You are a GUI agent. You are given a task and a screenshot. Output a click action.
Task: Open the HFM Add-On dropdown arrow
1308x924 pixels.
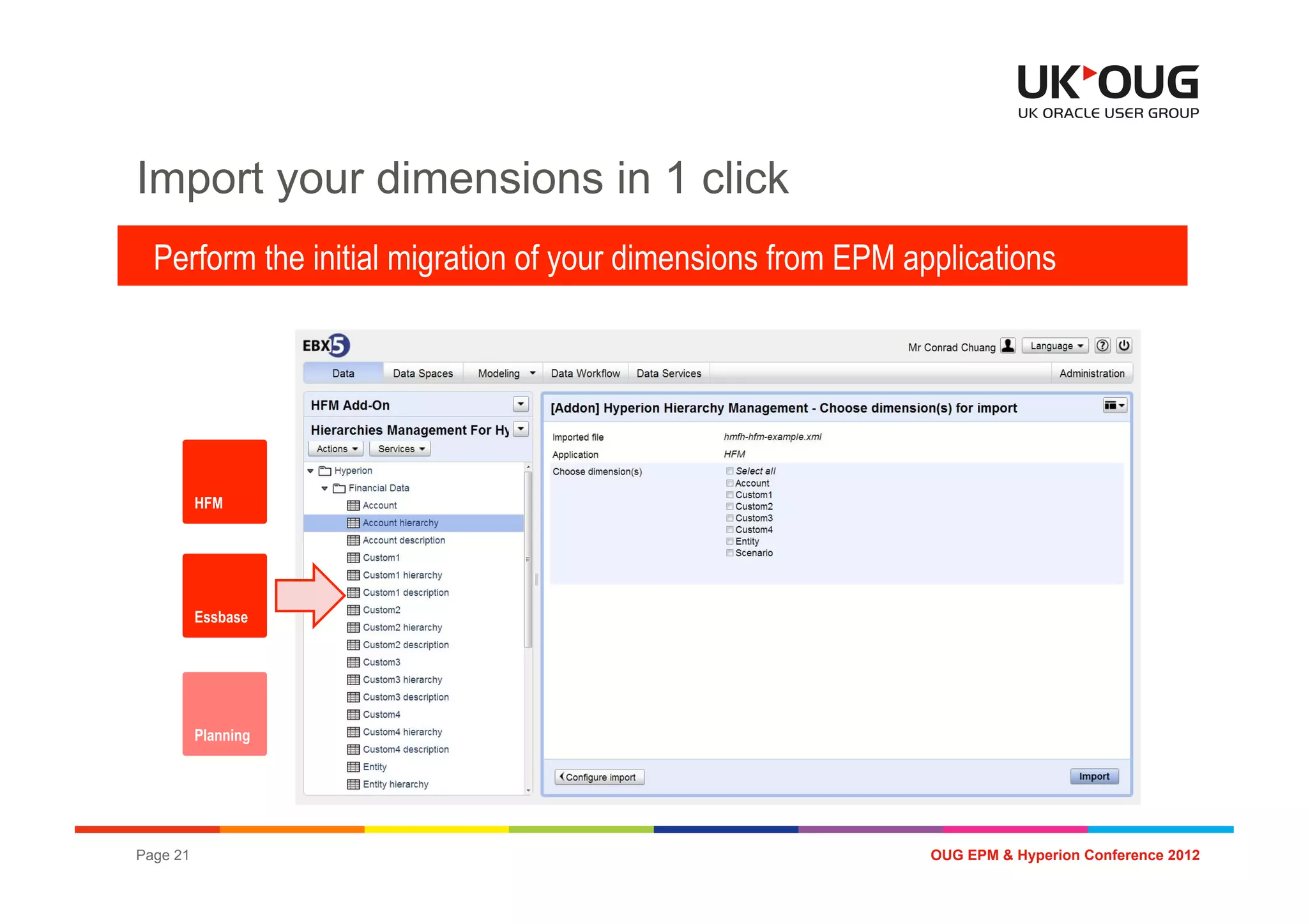(x=521, y=404)
